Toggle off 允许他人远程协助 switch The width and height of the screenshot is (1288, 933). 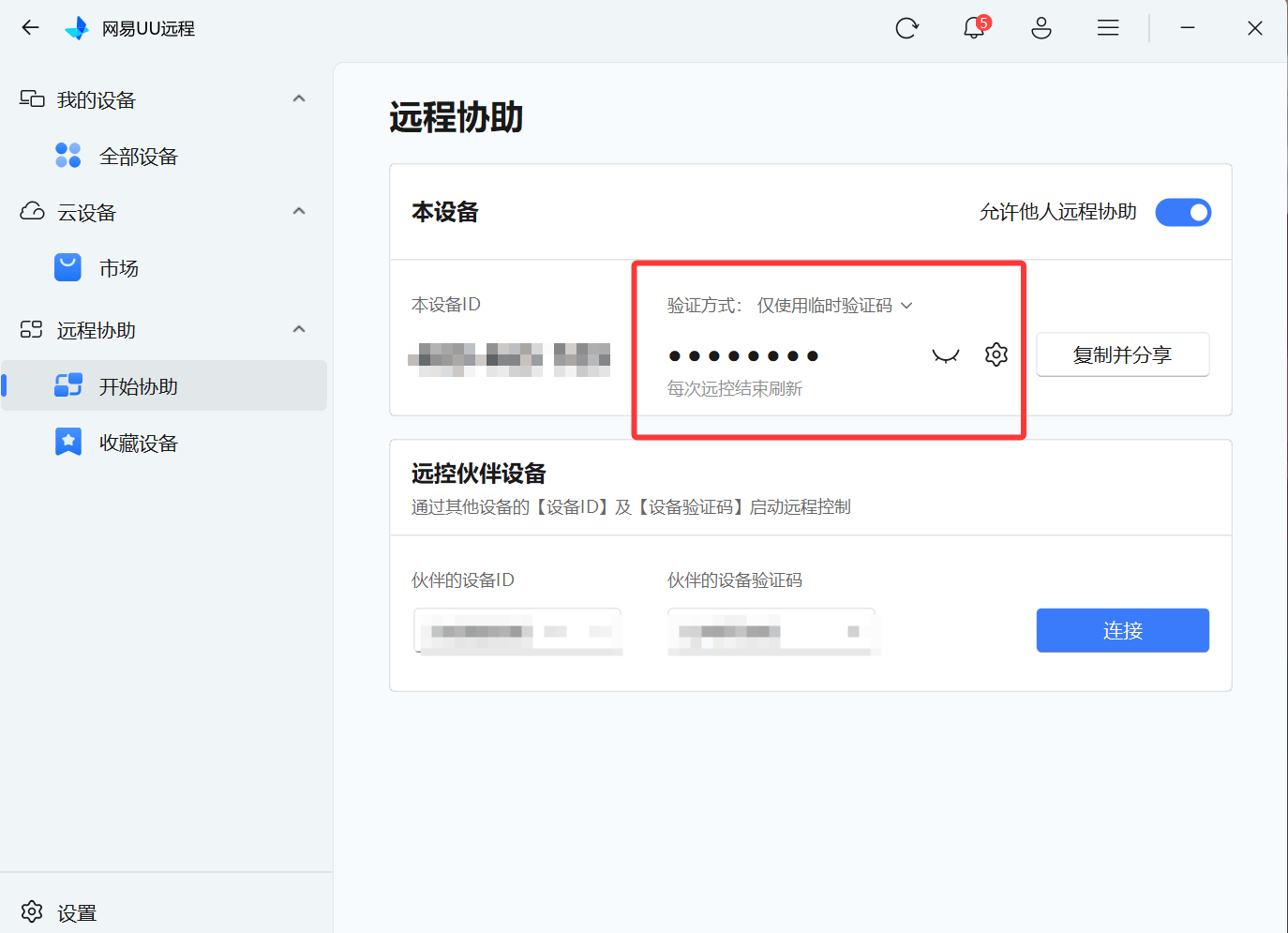1182,213
